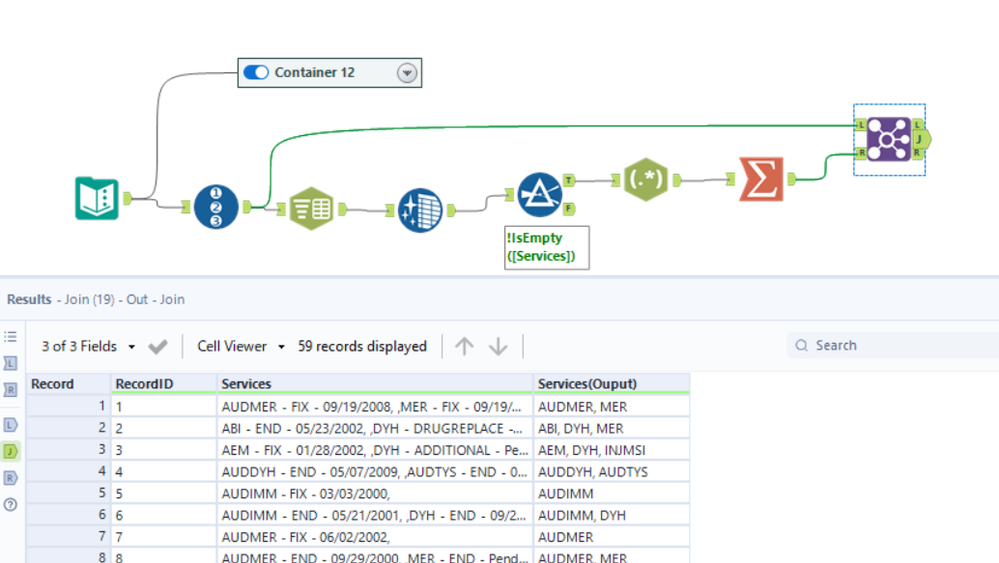This screenshot has width=999, height=563.
Task: Click the Filter tool False output anchor
Action: click(x=569, y=208)
